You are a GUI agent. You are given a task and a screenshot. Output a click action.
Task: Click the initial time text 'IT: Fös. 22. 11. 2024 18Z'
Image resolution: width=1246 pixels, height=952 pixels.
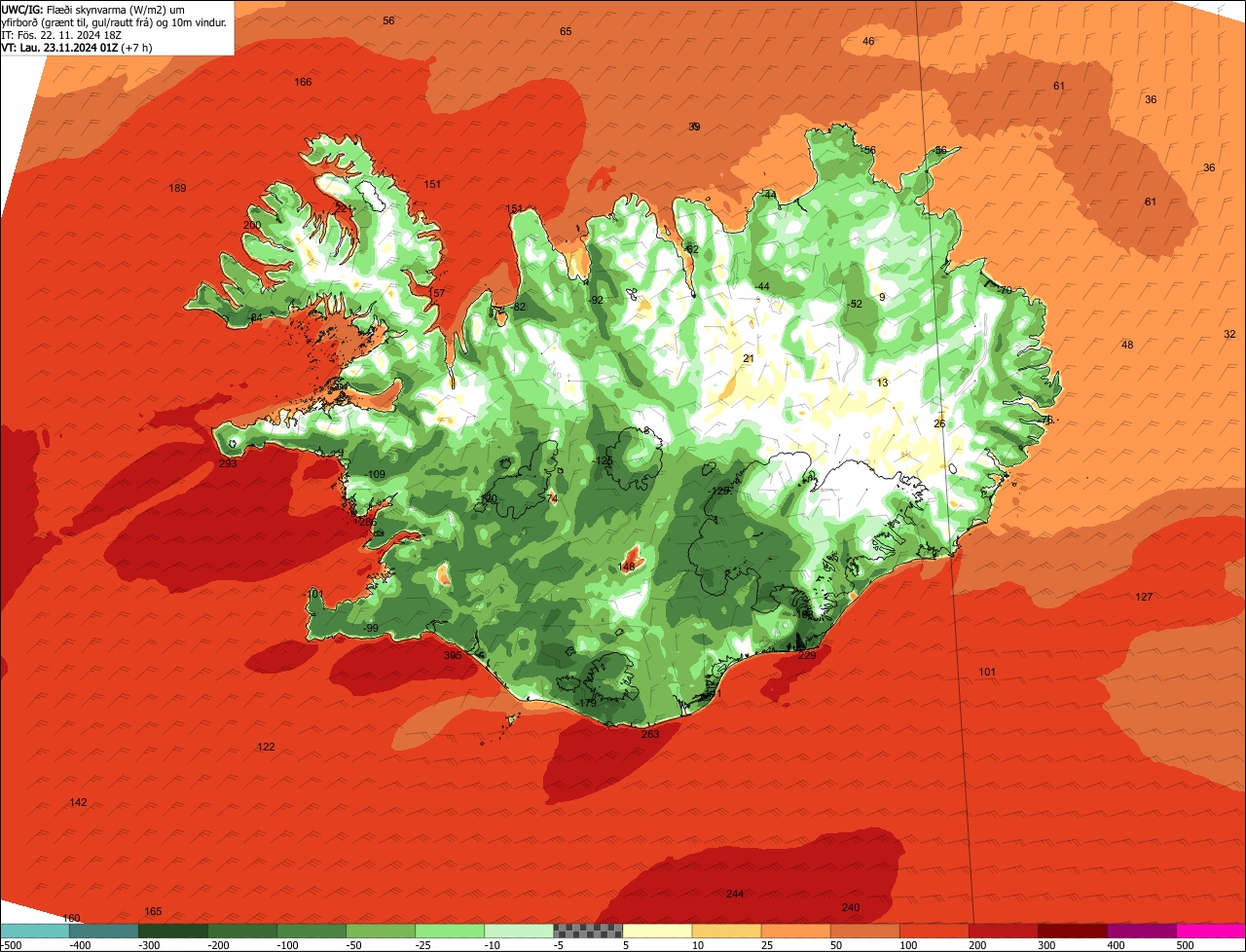[63, 34]
